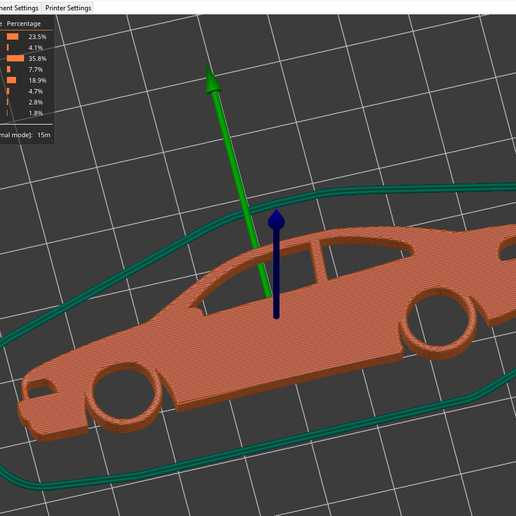Select the 1.8% legend row value
Image resolution: width=516 pixels, height=516 pixels.
pos(36,113)
